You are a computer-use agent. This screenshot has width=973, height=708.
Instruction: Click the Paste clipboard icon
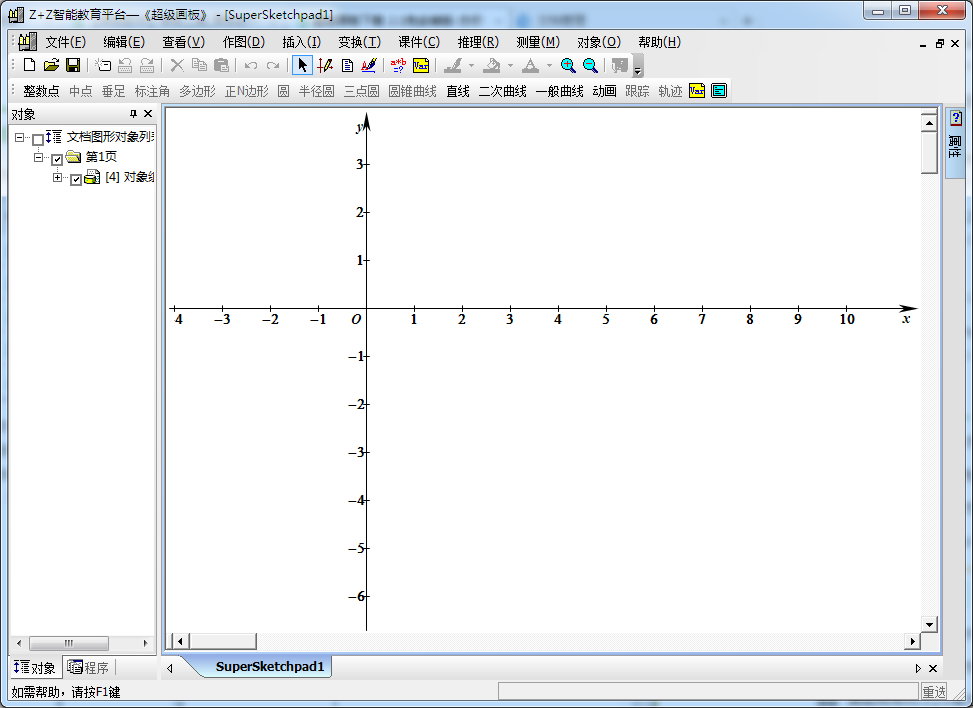pyautogui.click(x=221, y=65)
